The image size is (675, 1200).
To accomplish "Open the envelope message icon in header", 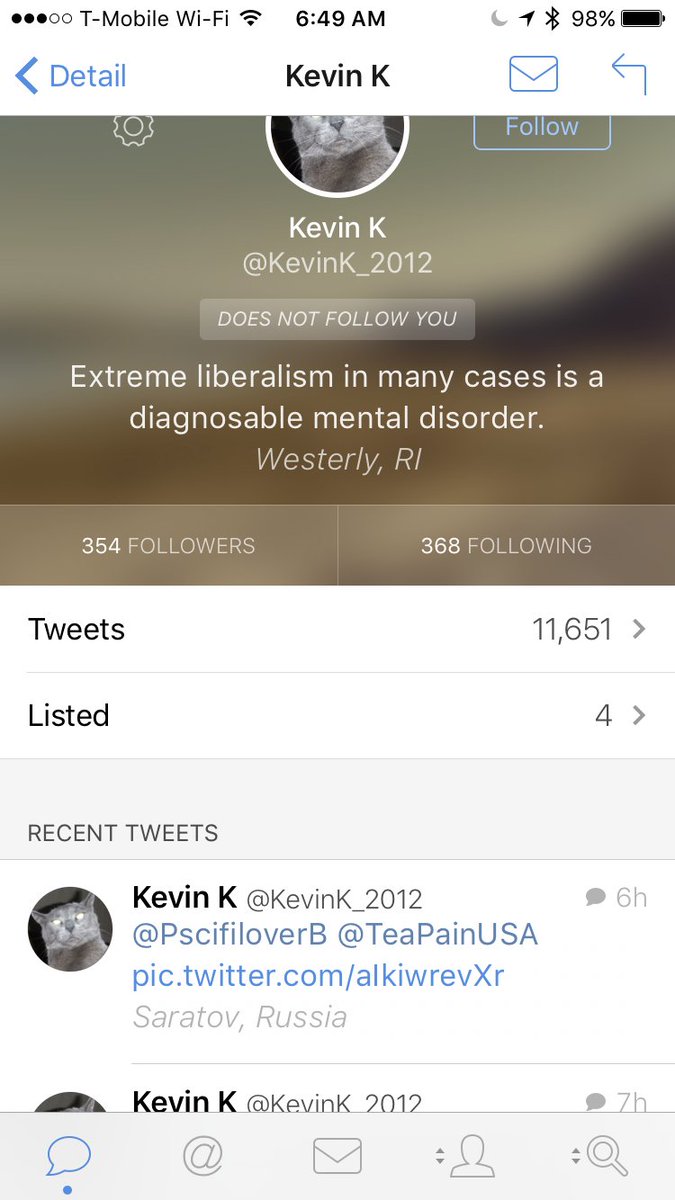I will point(533,75).
